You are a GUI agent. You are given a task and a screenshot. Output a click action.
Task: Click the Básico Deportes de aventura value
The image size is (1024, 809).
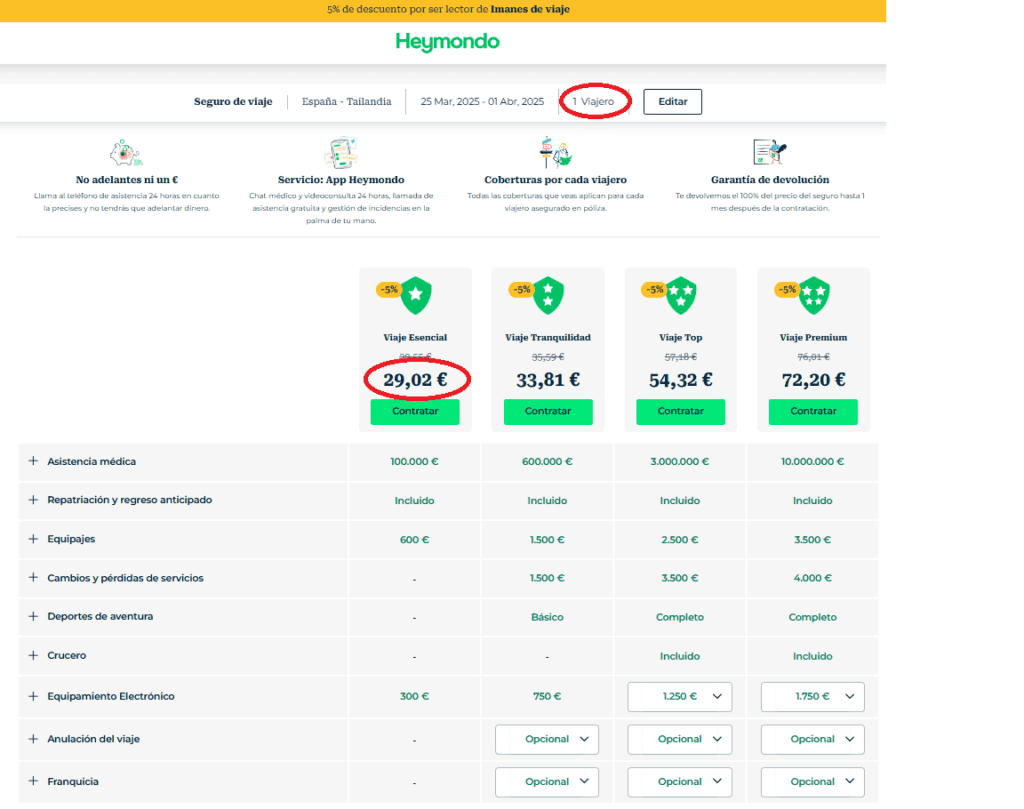click(x=547, y=617)
